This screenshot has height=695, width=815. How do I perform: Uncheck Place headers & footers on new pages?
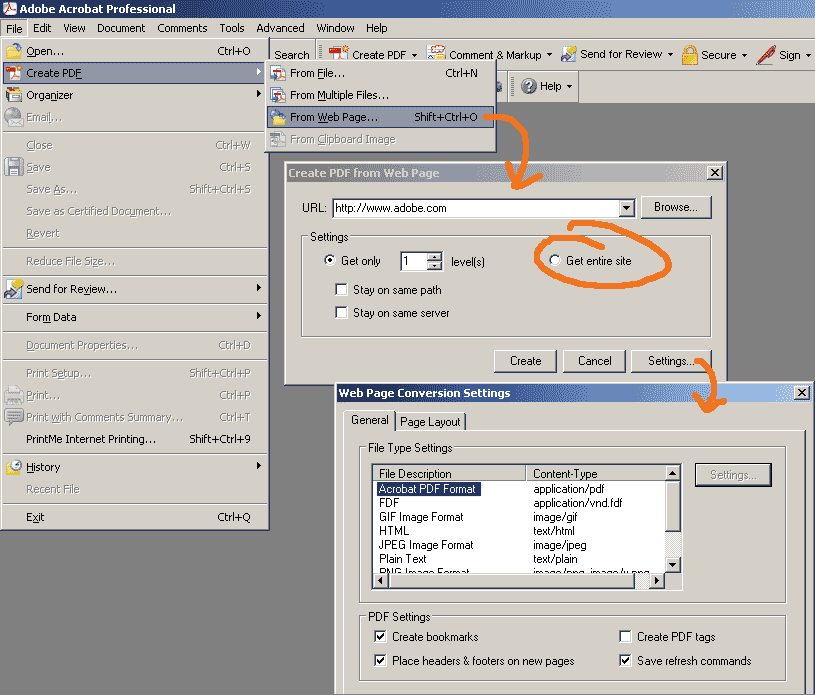[380, 660]
